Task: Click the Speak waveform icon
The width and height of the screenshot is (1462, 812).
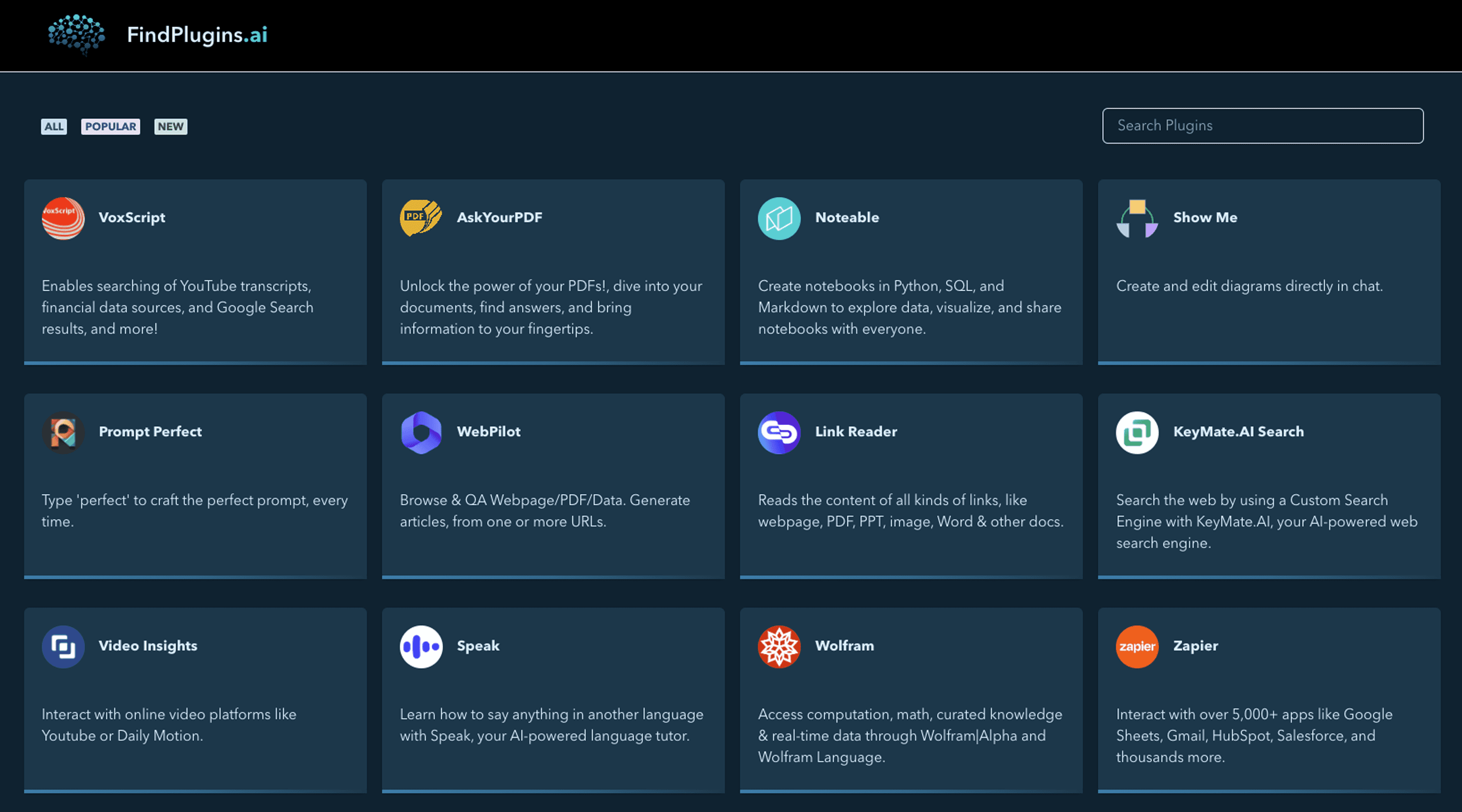Action: (x=421, y=647)
